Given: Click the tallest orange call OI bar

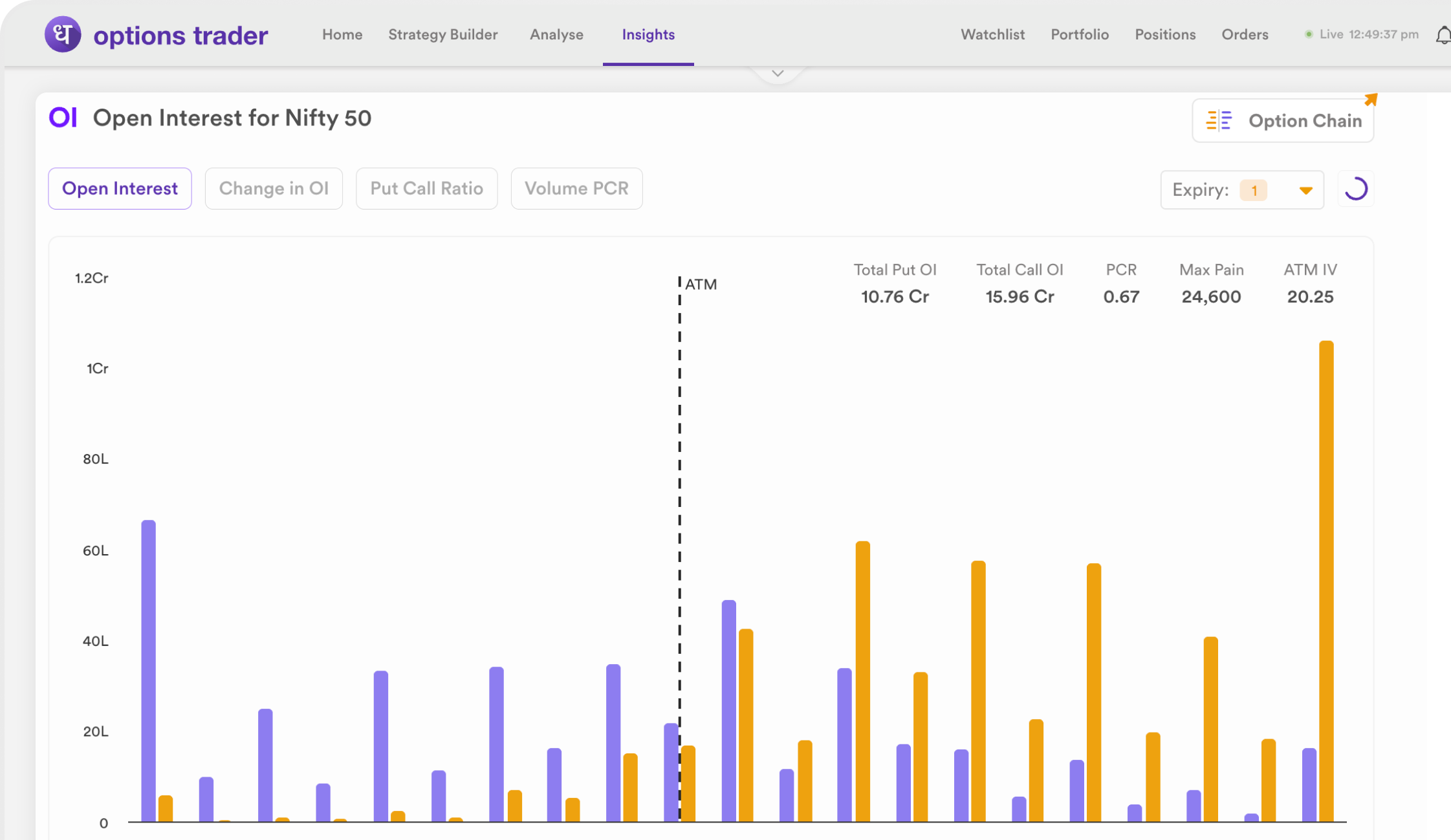Looking at the screenshot, I should [1326, 582].
